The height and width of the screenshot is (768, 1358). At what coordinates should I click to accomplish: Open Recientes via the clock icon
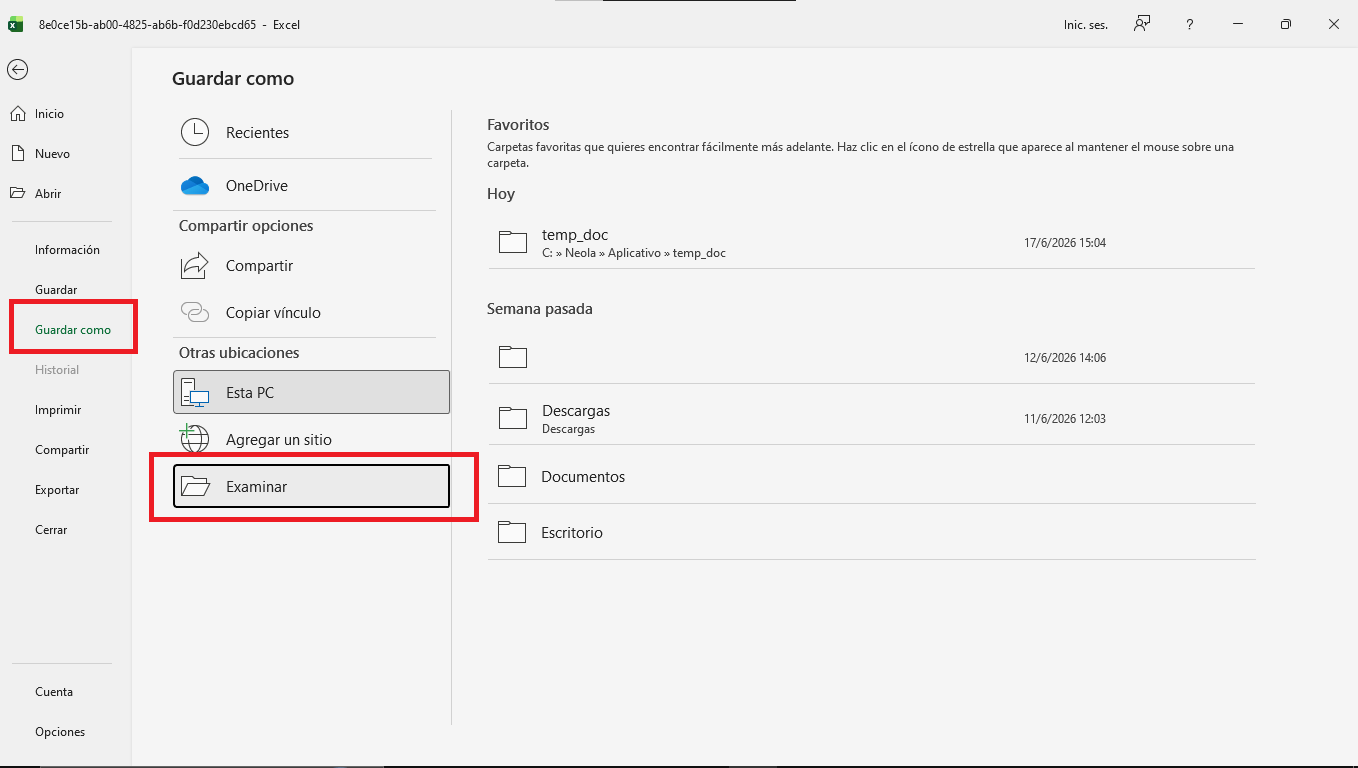click(x=194, y=132)
